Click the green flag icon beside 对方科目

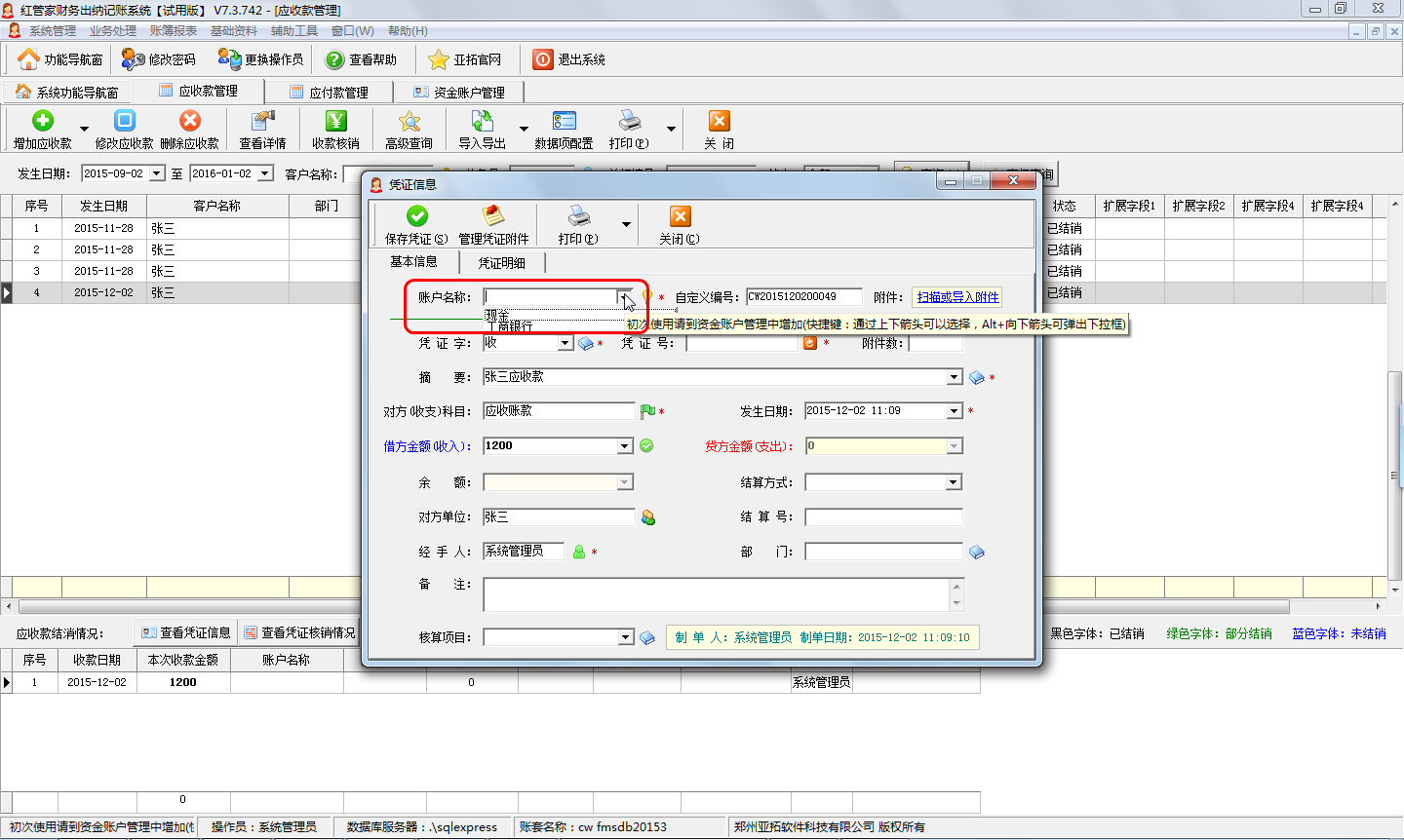(647, 412)
